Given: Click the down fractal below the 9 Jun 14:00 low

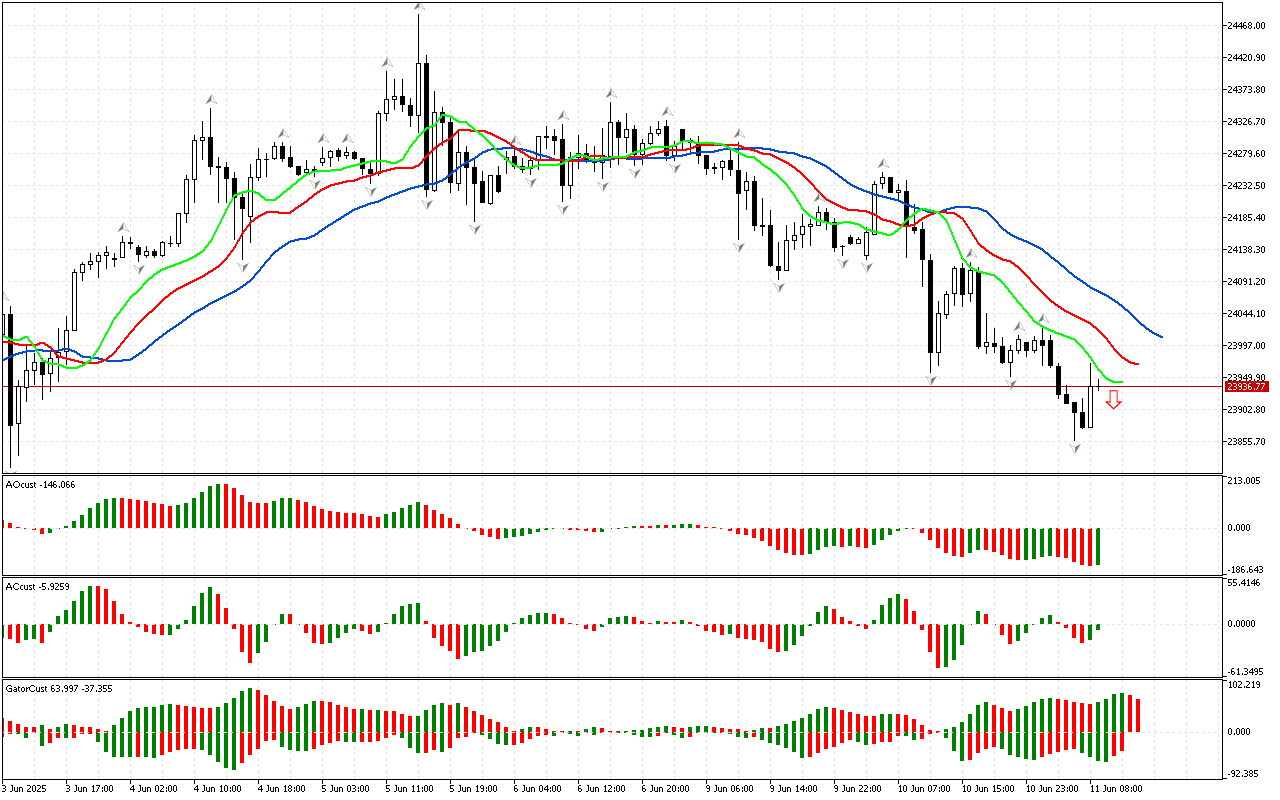Looking at the screenshot, I should (777, 286).
